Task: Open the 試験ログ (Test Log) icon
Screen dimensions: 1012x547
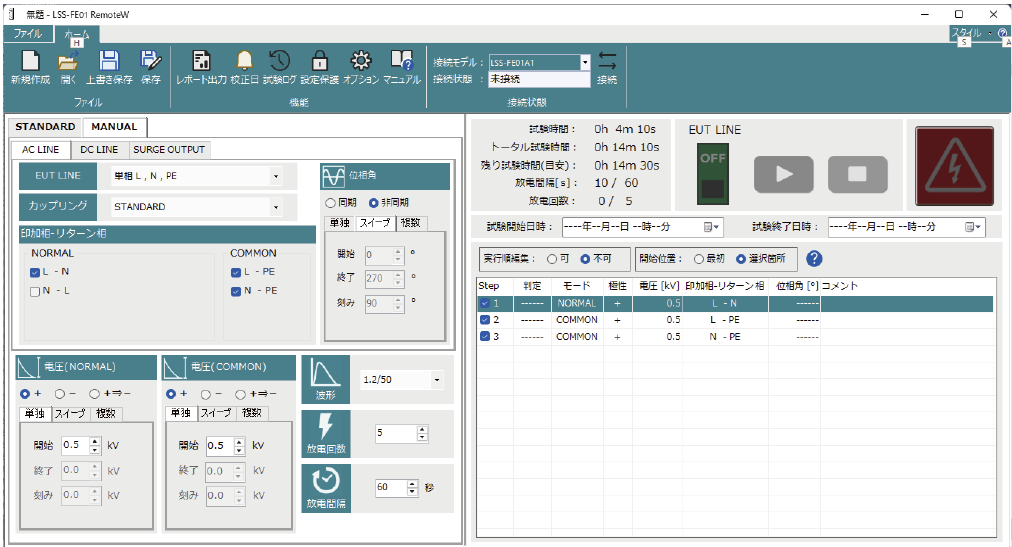Action: (279, 62)
